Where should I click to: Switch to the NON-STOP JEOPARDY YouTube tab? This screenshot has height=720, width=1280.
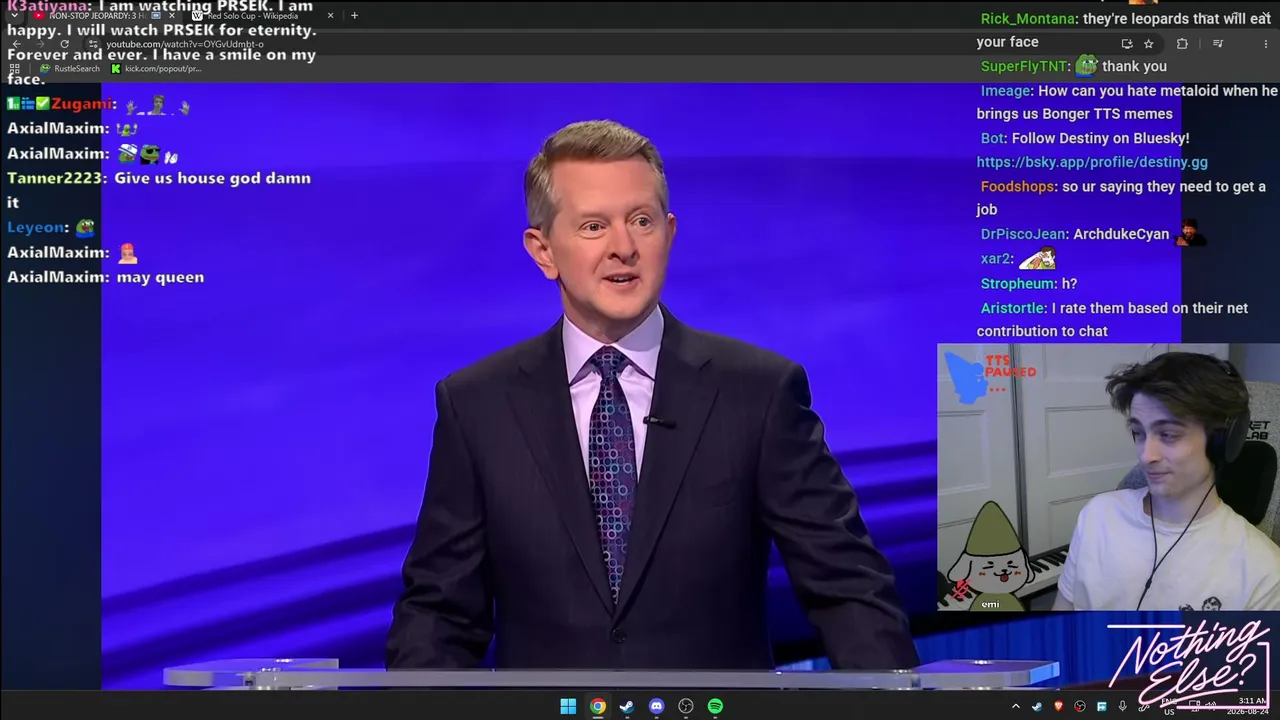[x=105, y=15]
